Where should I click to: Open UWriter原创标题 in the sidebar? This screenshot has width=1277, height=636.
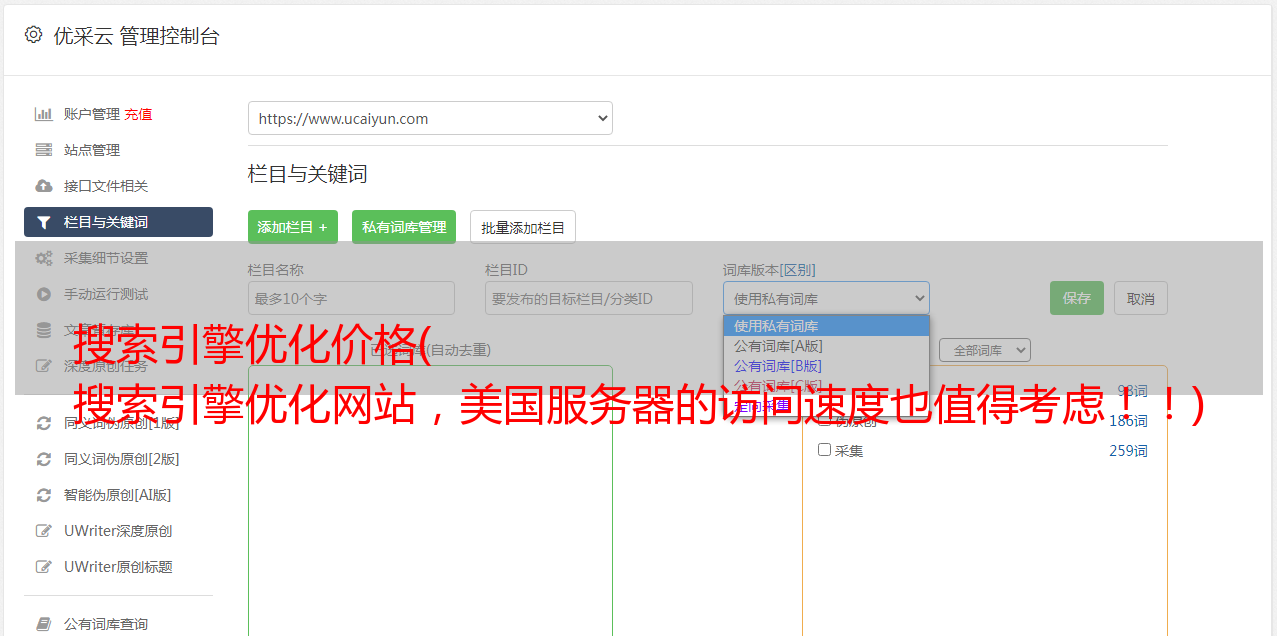pos(118,567)
